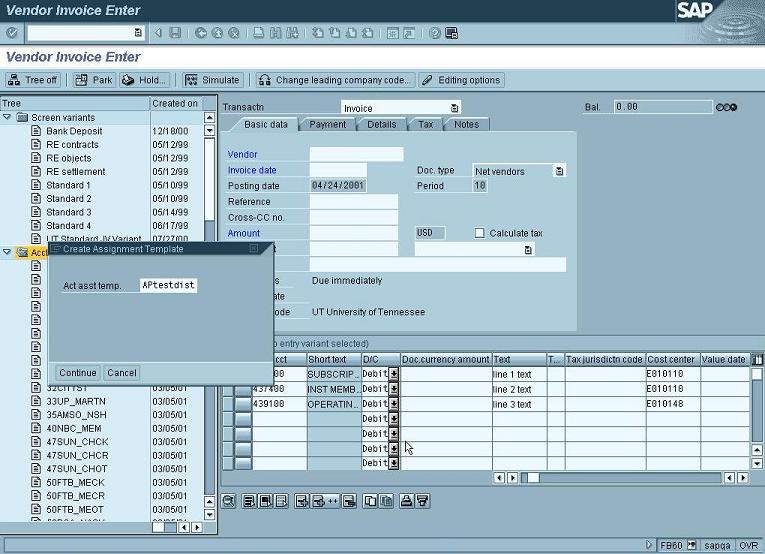Open the Transactn Invoice dropdown
The width and height of the screenshot is (765, 554).
454,108
